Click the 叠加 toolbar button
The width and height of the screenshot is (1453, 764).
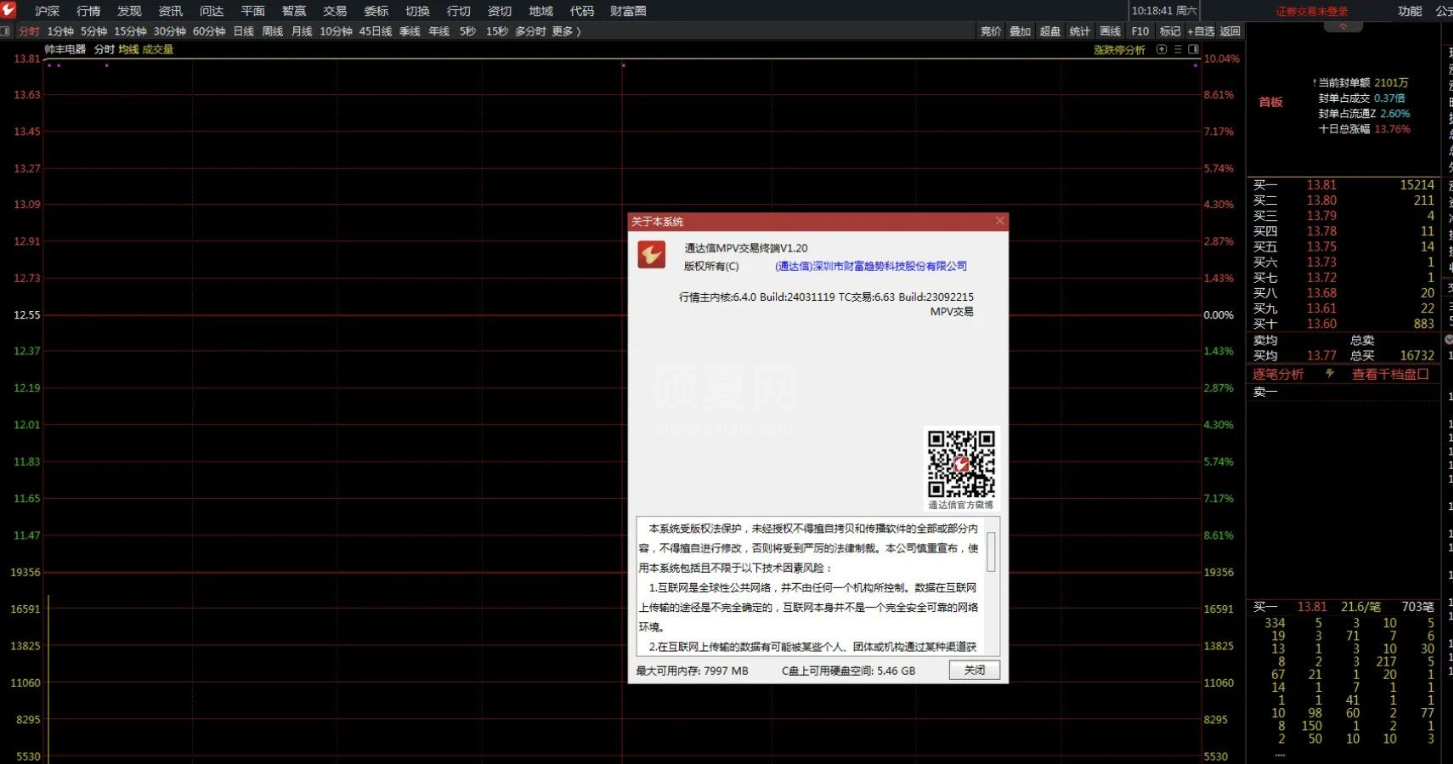1020,31
